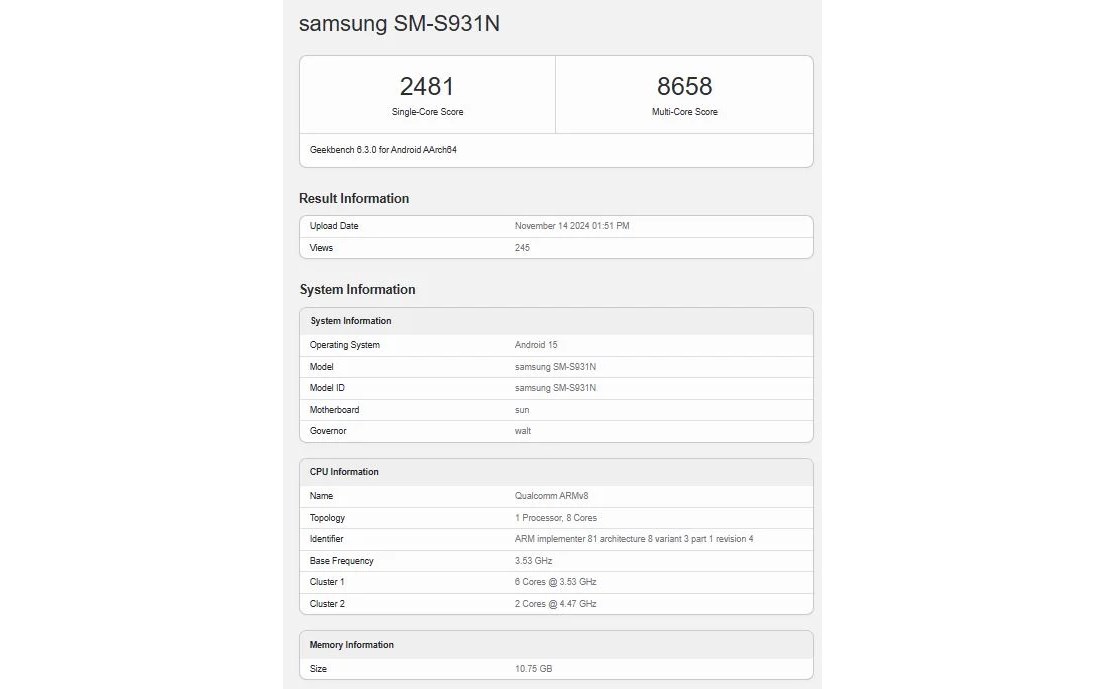The image size is (1115, 689).
Task: Click the Multi-Core Score label
Action: (x=684, y=112)
